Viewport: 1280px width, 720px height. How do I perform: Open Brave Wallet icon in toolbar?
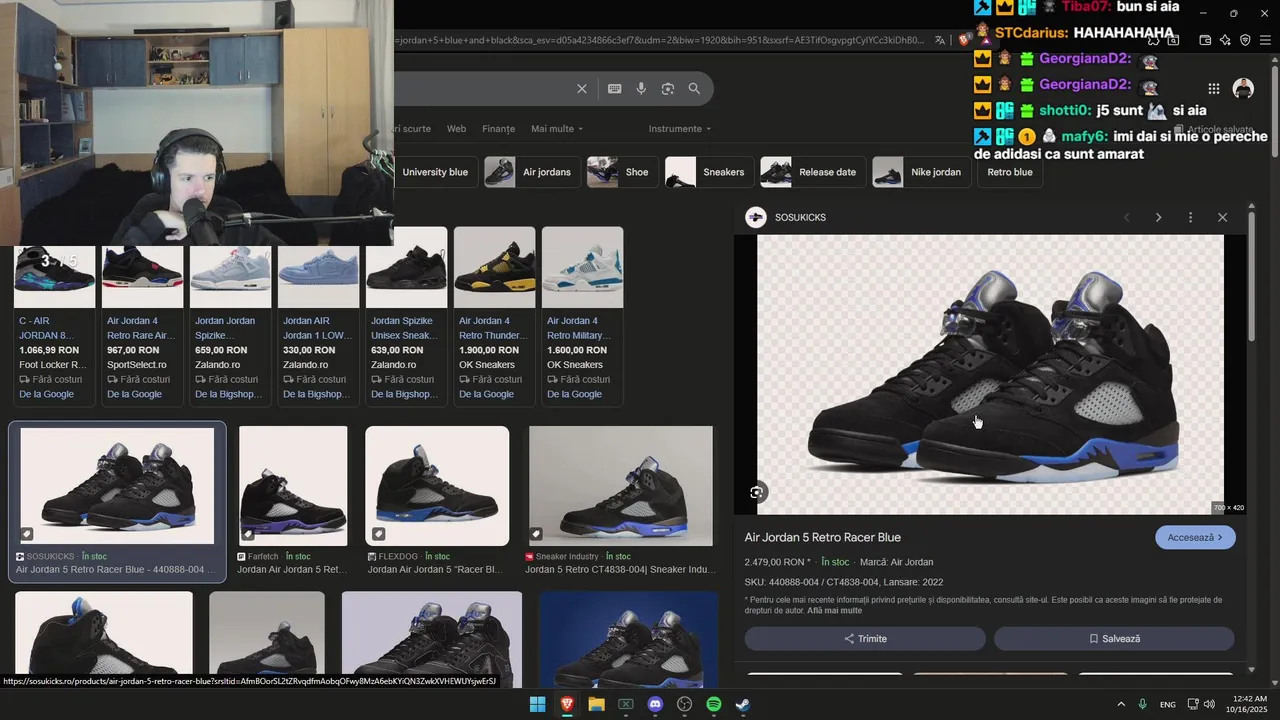click(x=1205, y=40)
